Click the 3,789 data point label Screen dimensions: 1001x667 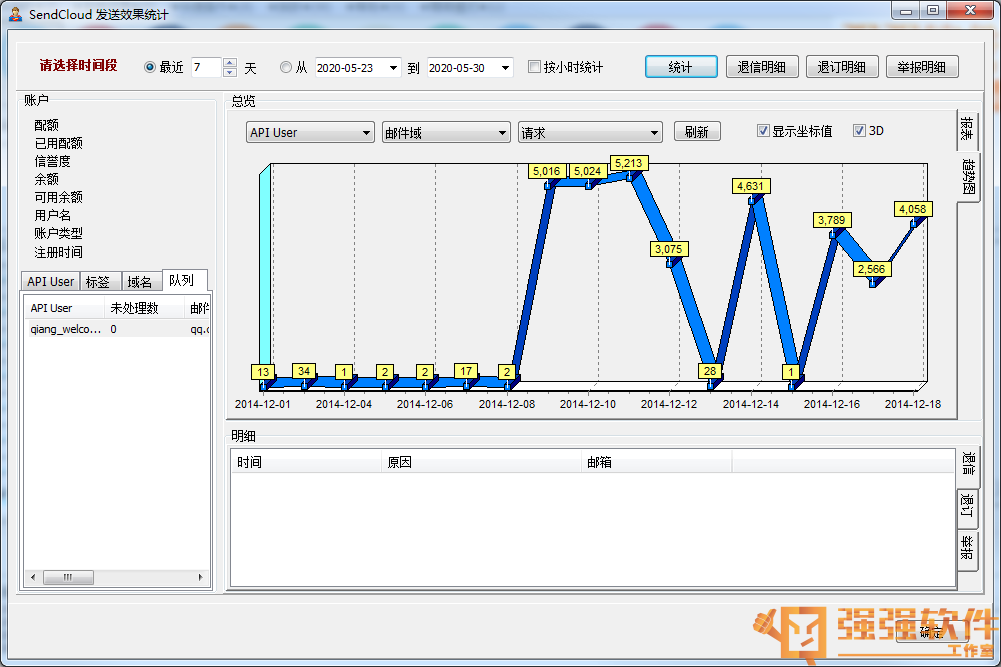click(832, 220)
